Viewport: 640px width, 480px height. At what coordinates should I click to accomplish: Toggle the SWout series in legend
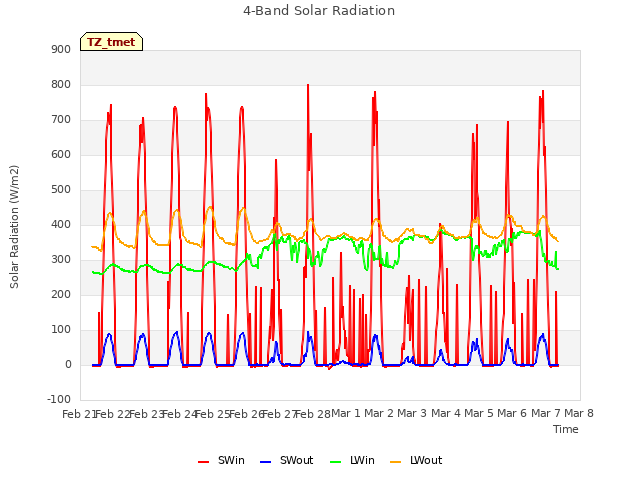(x=287, y=460)
